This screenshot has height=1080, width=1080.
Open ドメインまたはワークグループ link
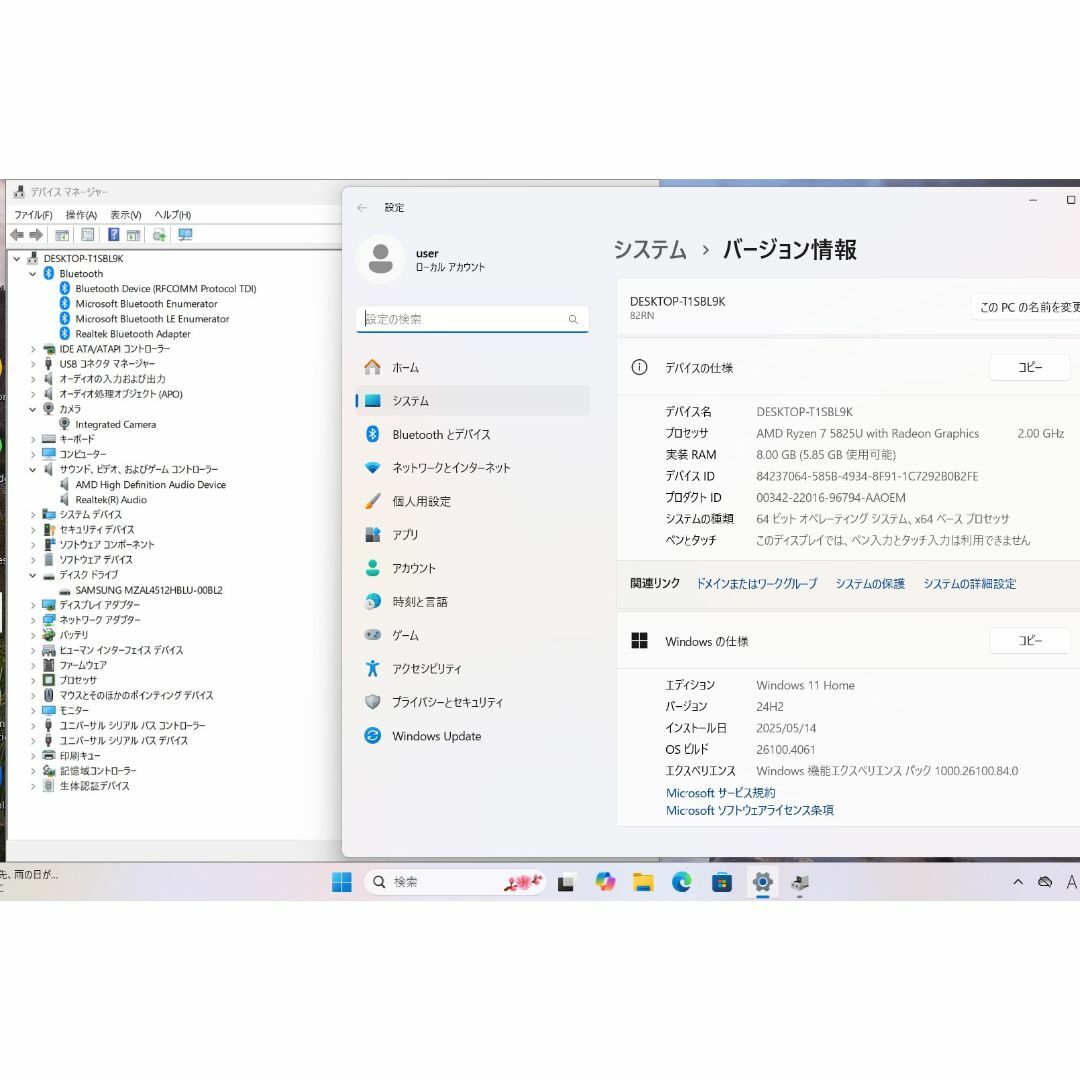(x=756, y=583)
